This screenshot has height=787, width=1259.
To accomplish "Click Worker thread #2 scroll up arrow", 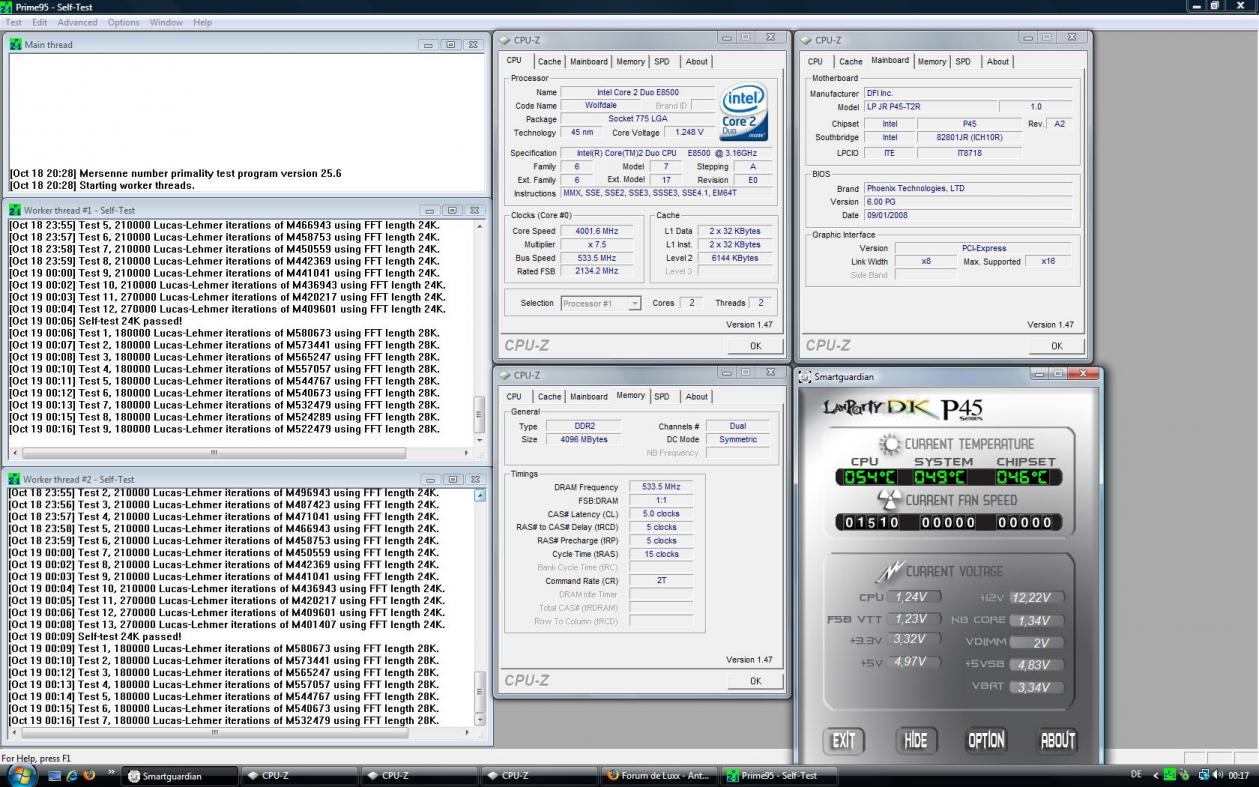I will click(479, 495).
